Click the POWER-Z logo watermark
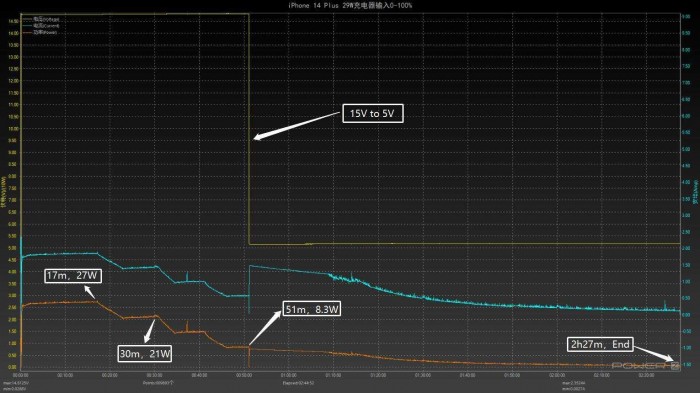The height and width of the screenshot is (393, 700). (645, 366)
